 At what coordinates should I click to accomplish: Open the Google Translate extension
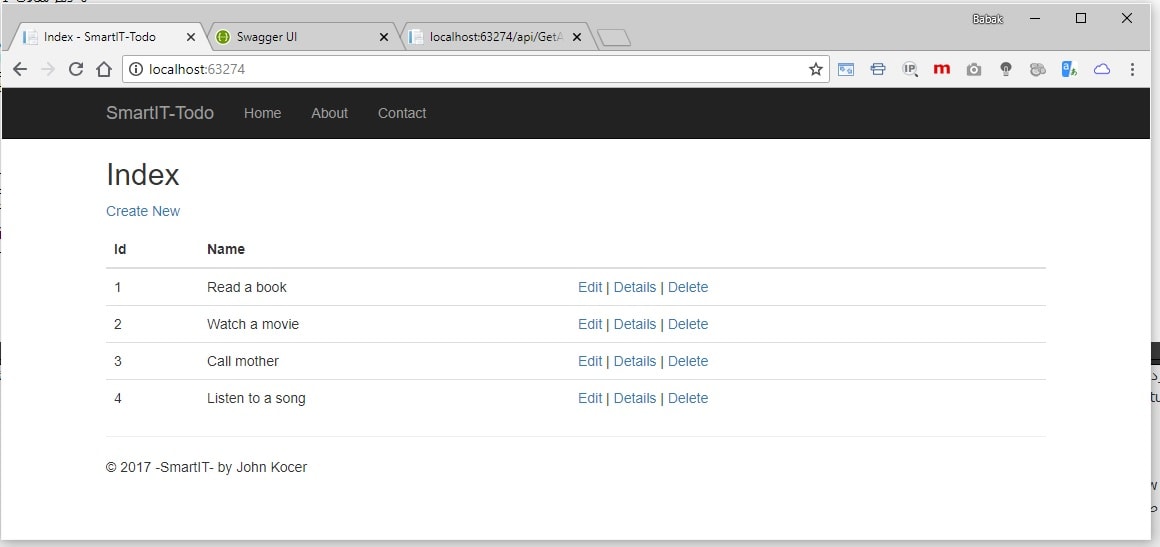pos(1069,69)
